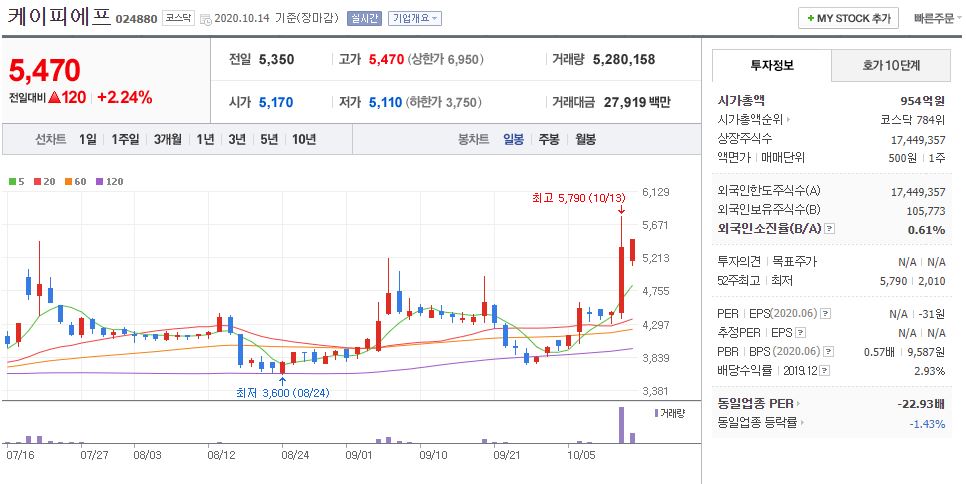Open the 시가총액순위 link

[x=755, y=119]
